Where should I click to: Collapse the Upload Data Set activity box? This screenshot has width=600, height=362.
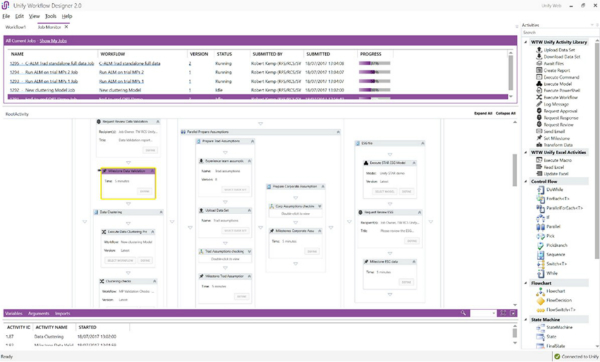(249, 210)
